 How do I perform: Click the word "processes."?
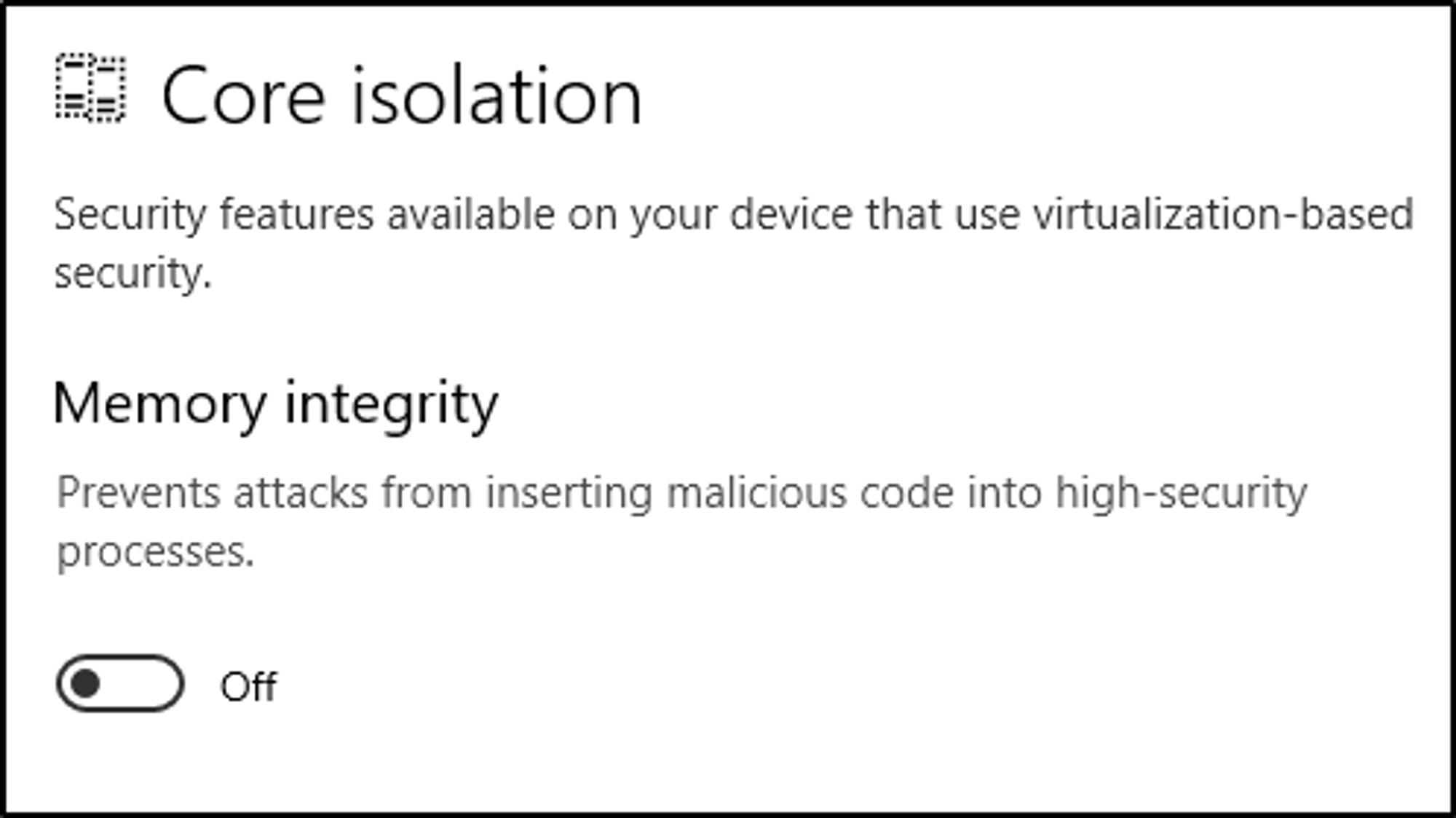tap(156, 552)
